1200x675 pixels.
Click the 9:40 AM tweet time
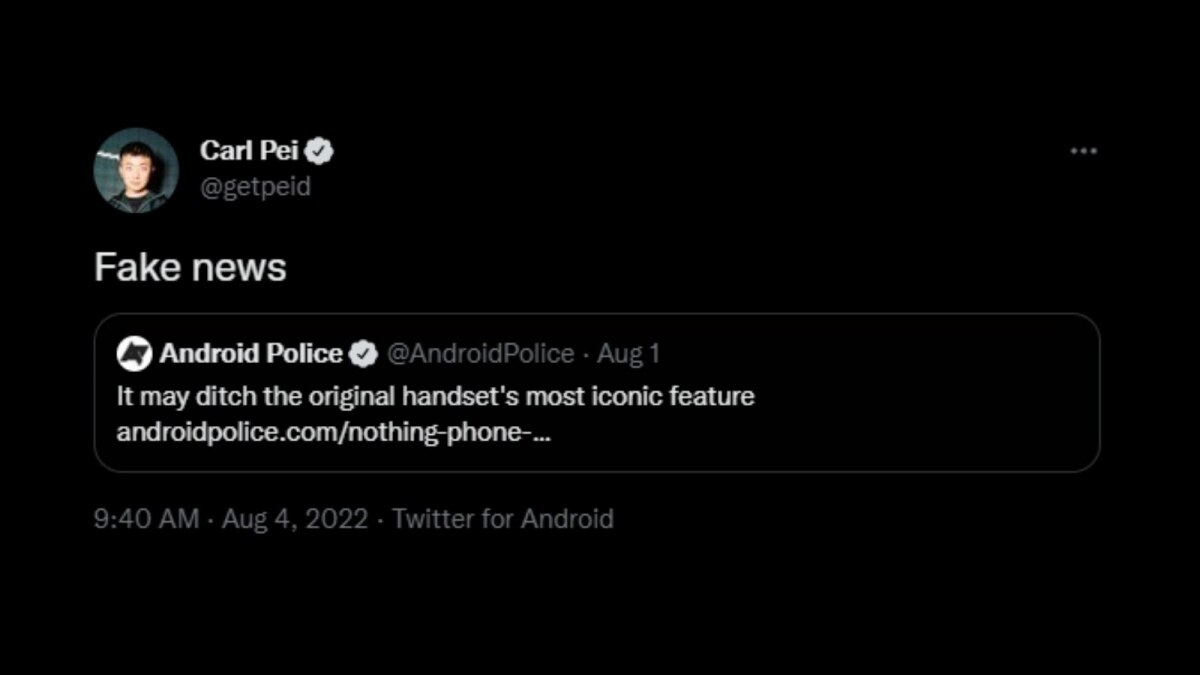[x=146, y=519]
